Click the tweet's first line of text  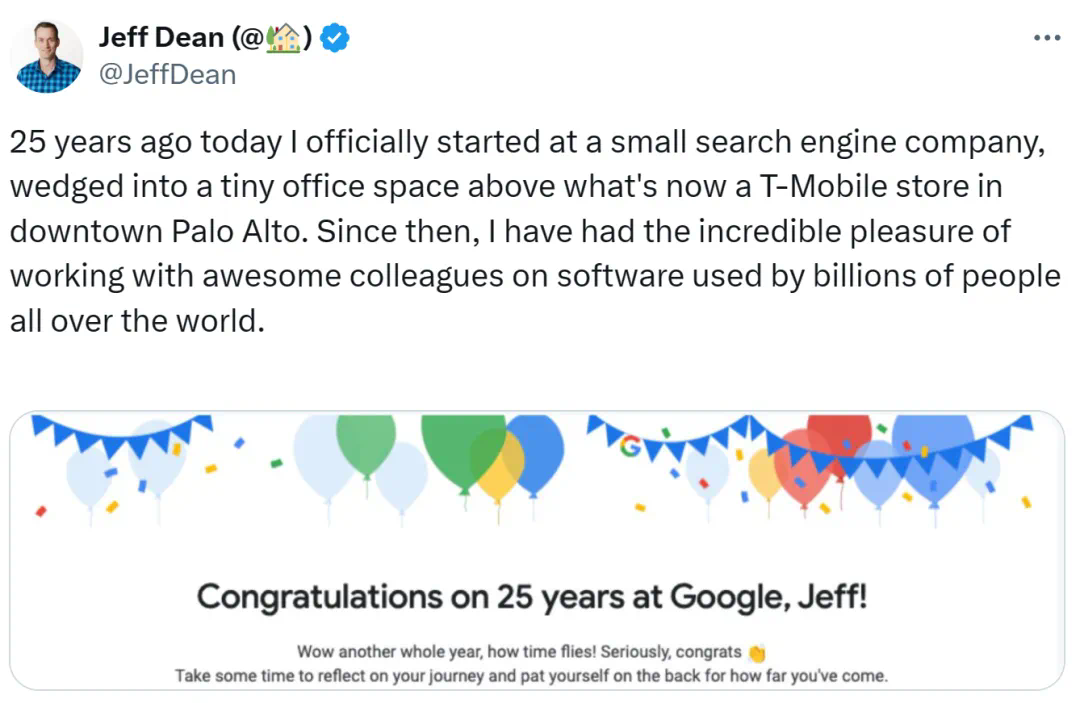[528, 142]
